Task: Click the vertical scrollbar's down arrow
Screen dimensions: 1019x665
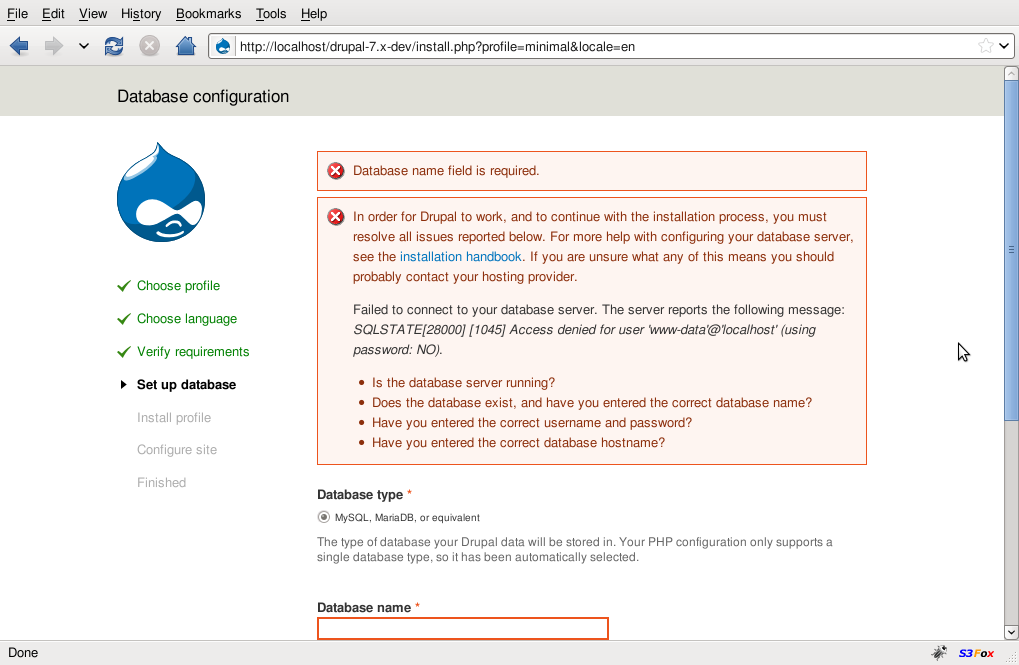Action: (1011, 632)
